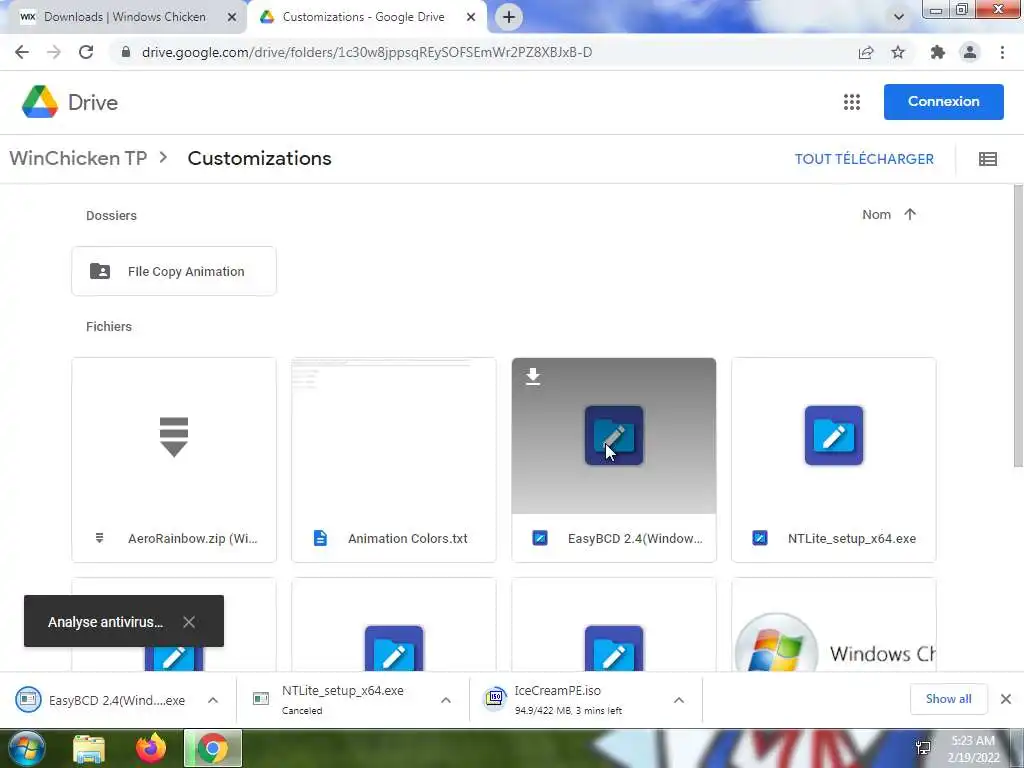Open the Chrome extensions puzzle icon

point(938,52)
